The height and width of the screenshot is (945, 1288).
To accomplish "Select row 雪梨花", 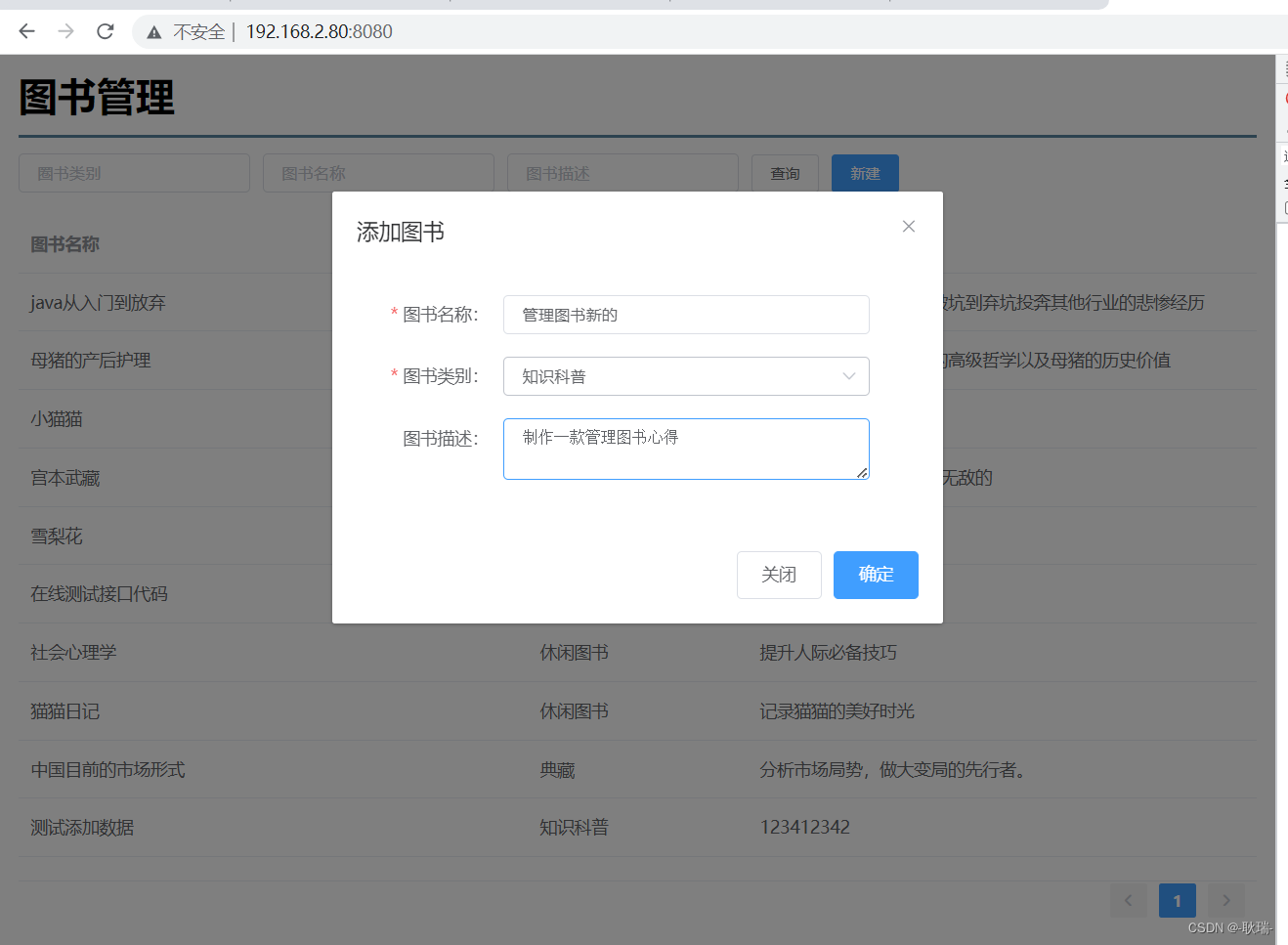I will click(x=637, y=536).
